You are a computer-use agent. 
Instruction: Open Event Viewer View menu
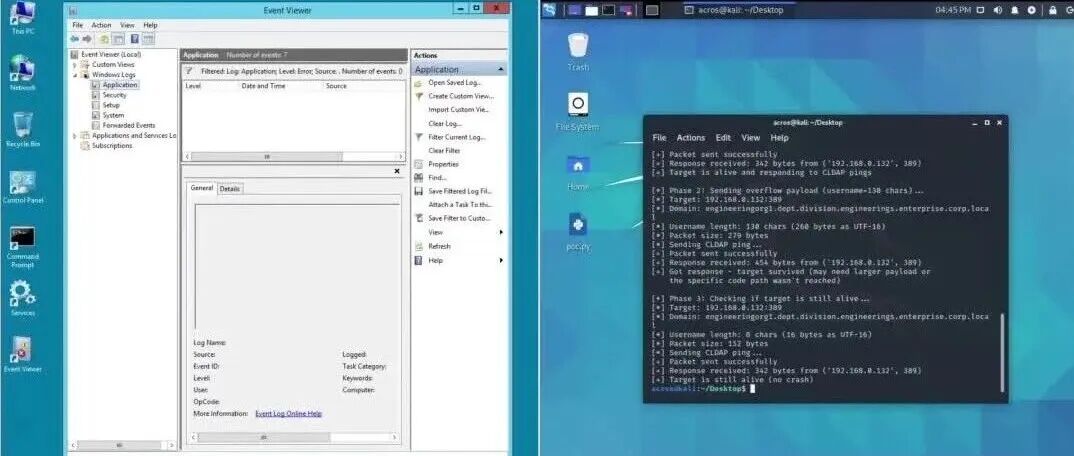[127, 25]
